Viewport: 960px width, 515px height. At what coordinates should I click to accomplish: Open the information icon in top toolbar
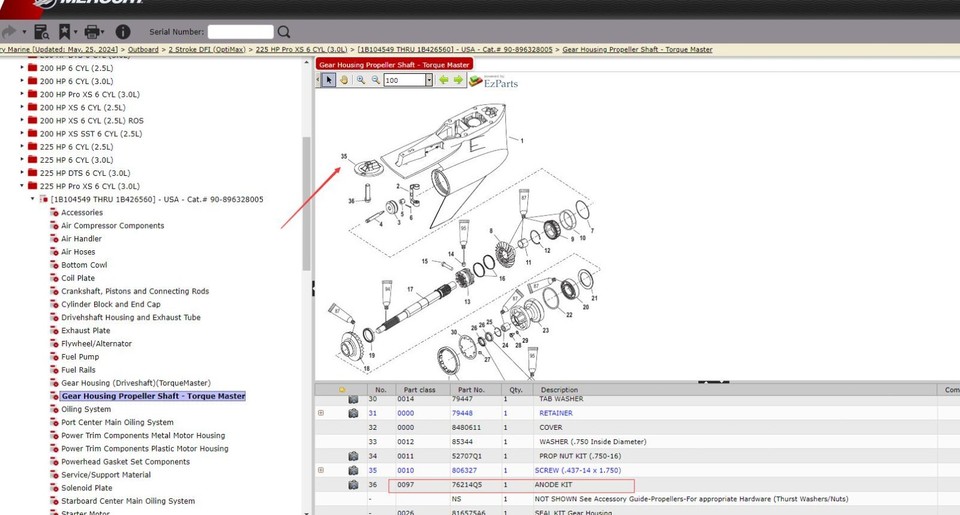(x=123, y=32)
